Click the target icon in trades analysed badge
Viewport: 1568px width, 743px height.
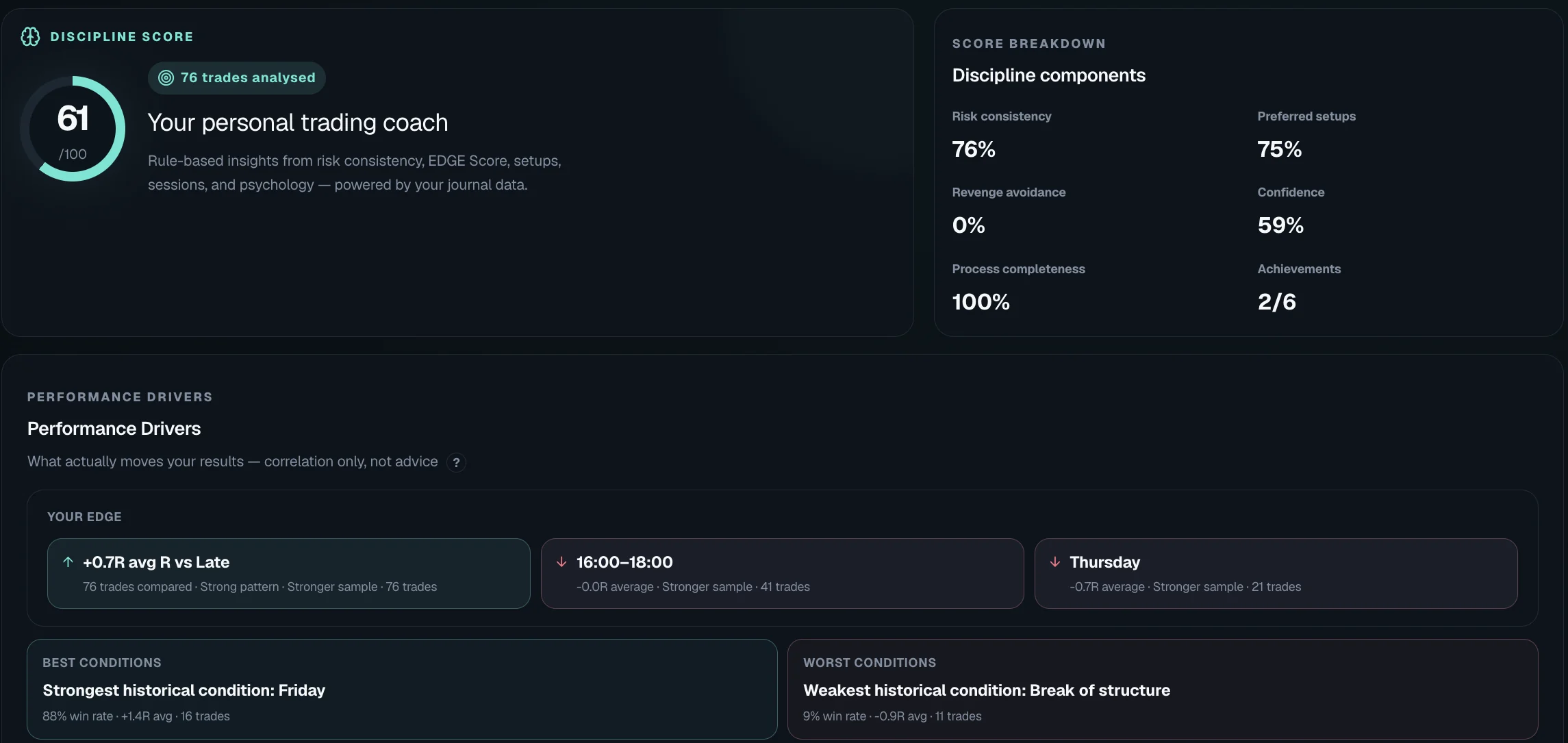(x=166, y=78)
